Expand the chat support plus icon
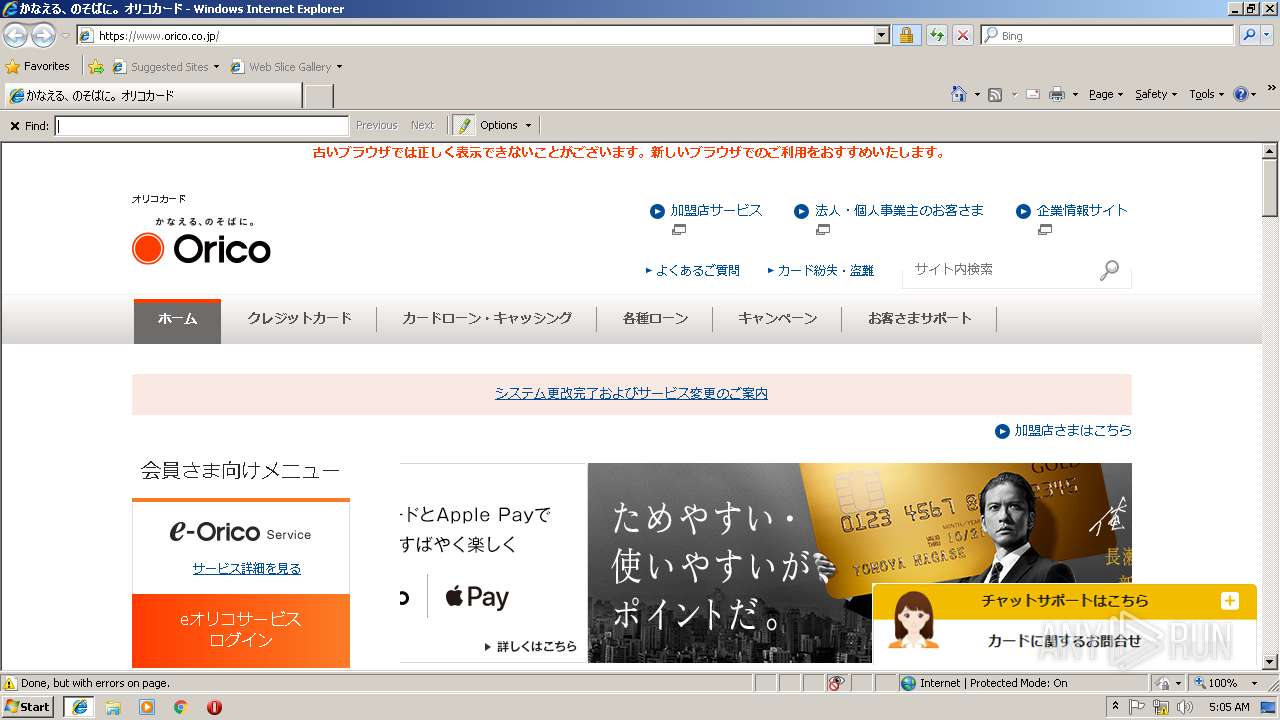 point(1229,601)
